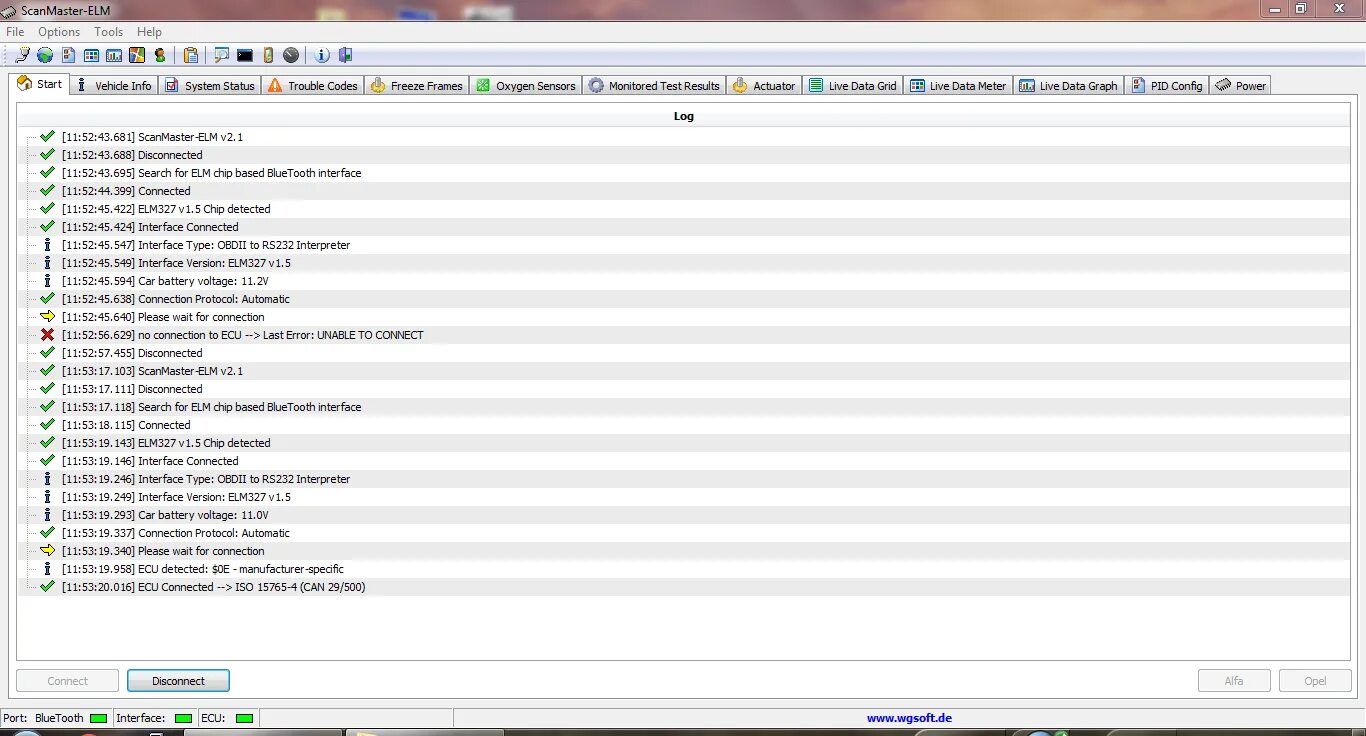
Task: Click the yellow arrow at 11:53:19.340
Action: coord(47,550)
